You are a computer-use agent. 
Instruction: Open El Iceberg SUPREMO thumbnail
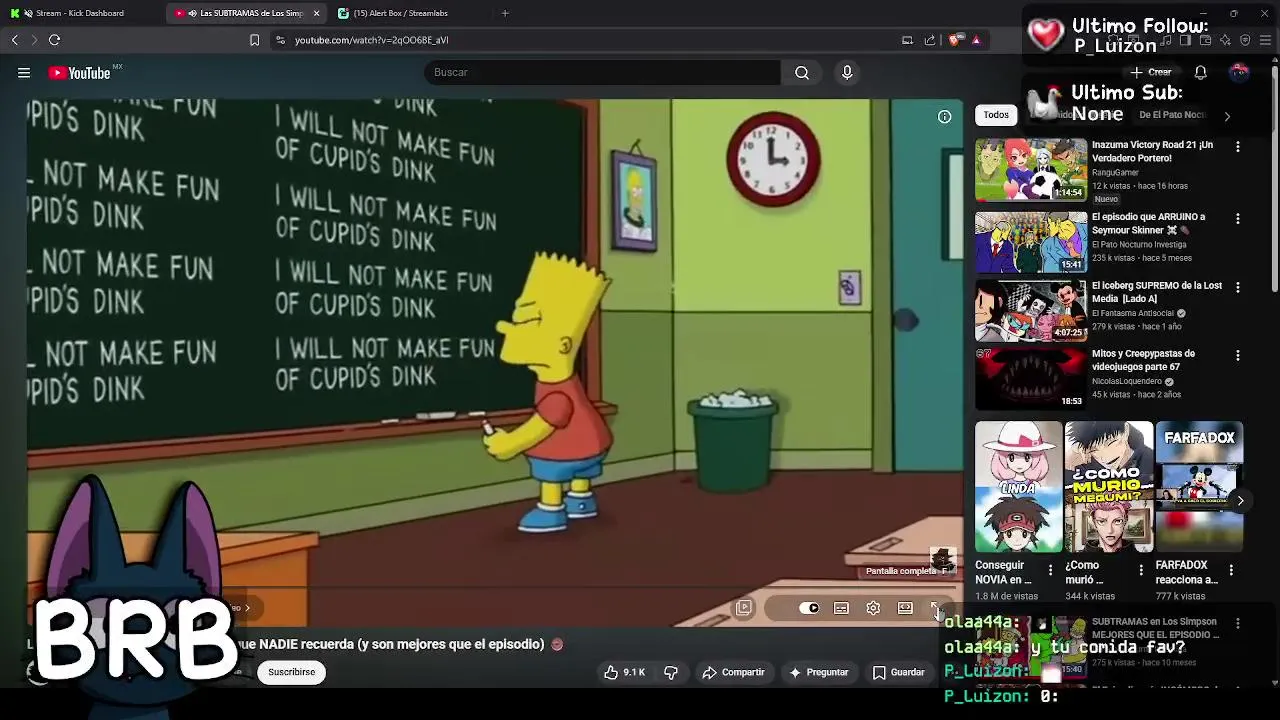[x=1031, y=310]
